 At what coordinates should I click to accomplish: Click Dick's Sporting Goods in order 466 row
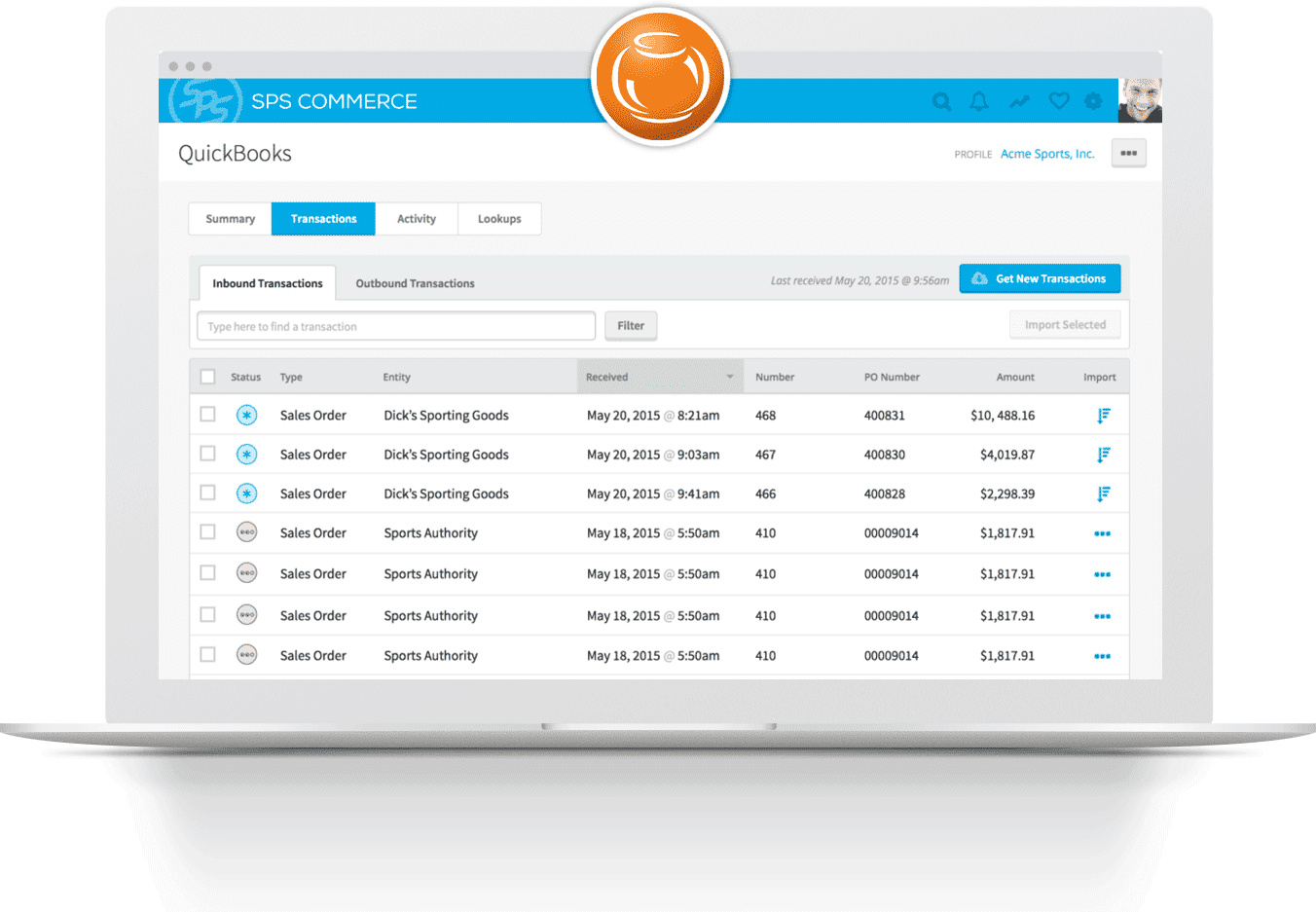[446, 493]
